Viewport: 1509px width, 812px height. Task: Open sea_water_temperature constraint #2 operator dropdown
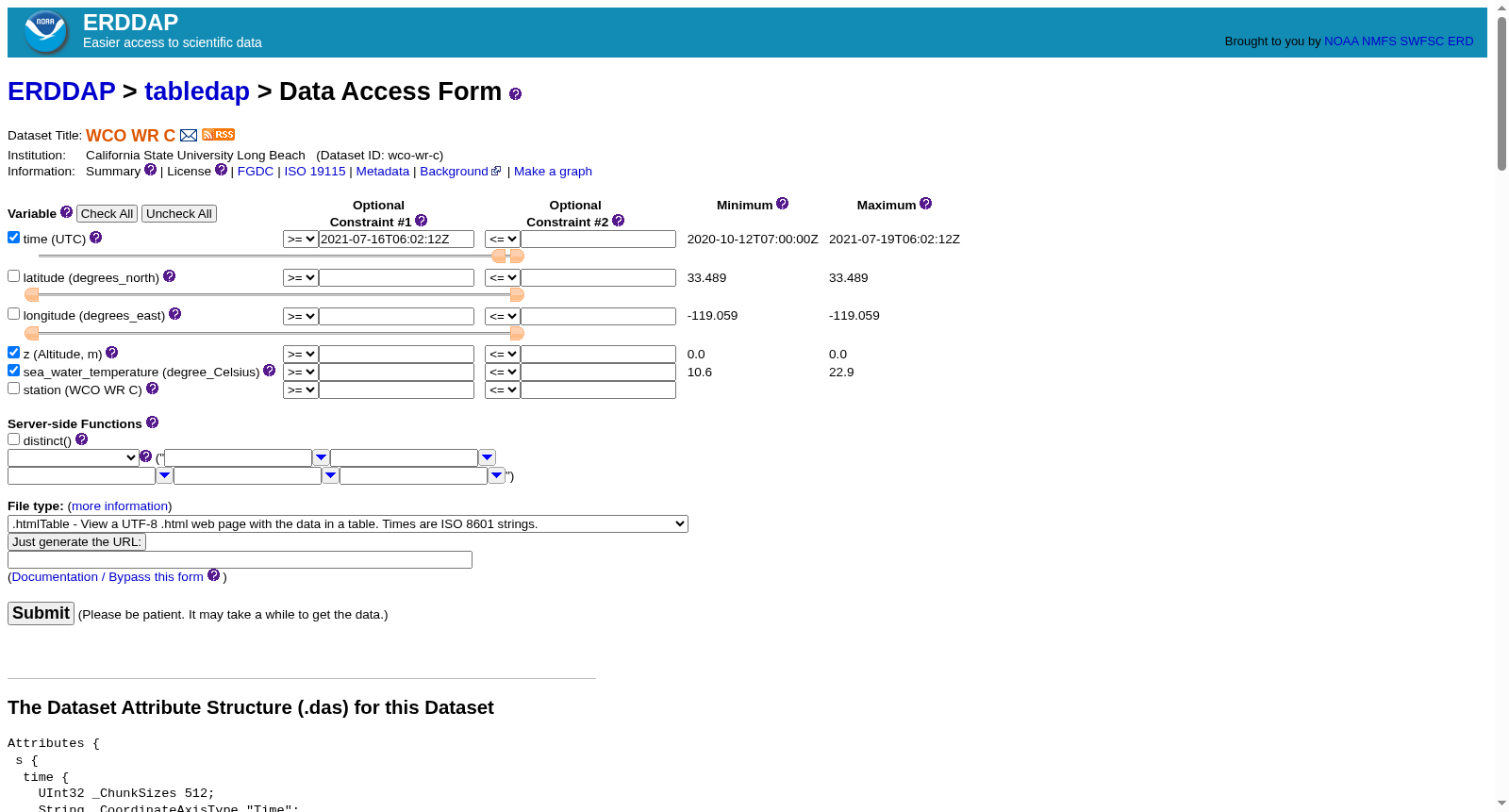[502, 373]
